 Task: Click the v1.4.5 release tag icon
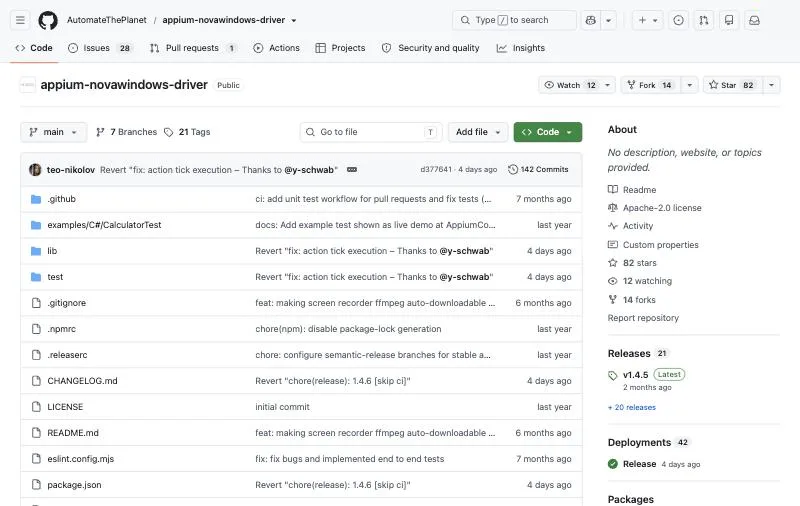(613, 375)
